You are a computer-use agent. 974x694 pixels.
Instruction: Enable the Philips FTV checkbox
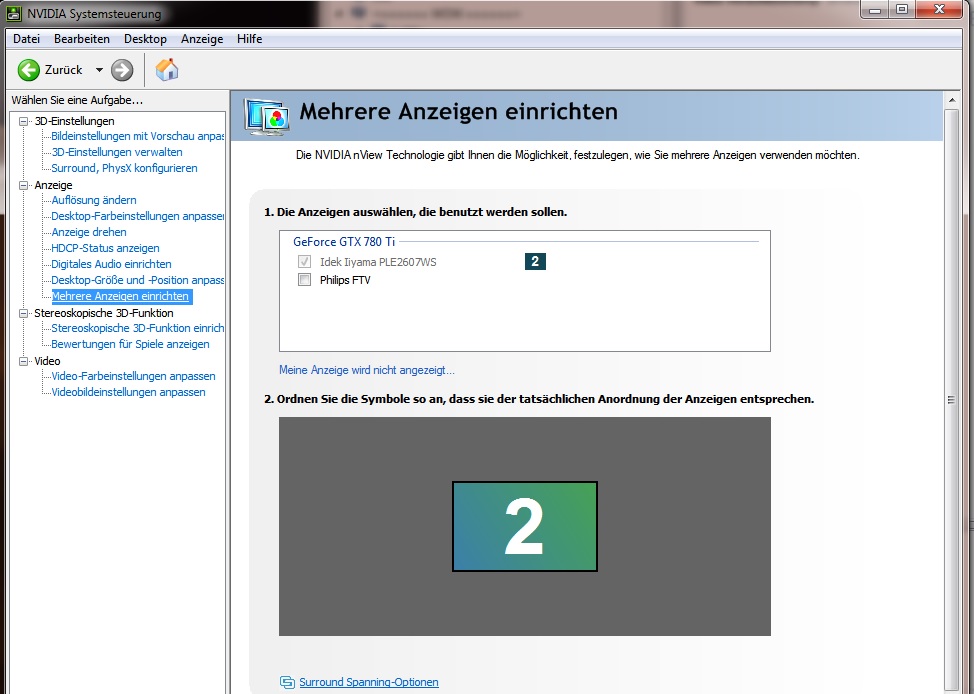click(304, 280)
